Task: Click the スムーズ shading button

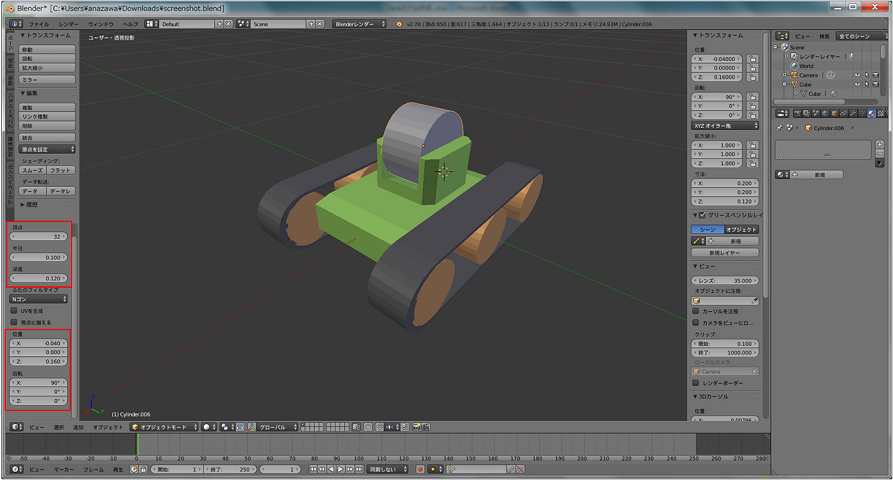Action: (33, 171)
